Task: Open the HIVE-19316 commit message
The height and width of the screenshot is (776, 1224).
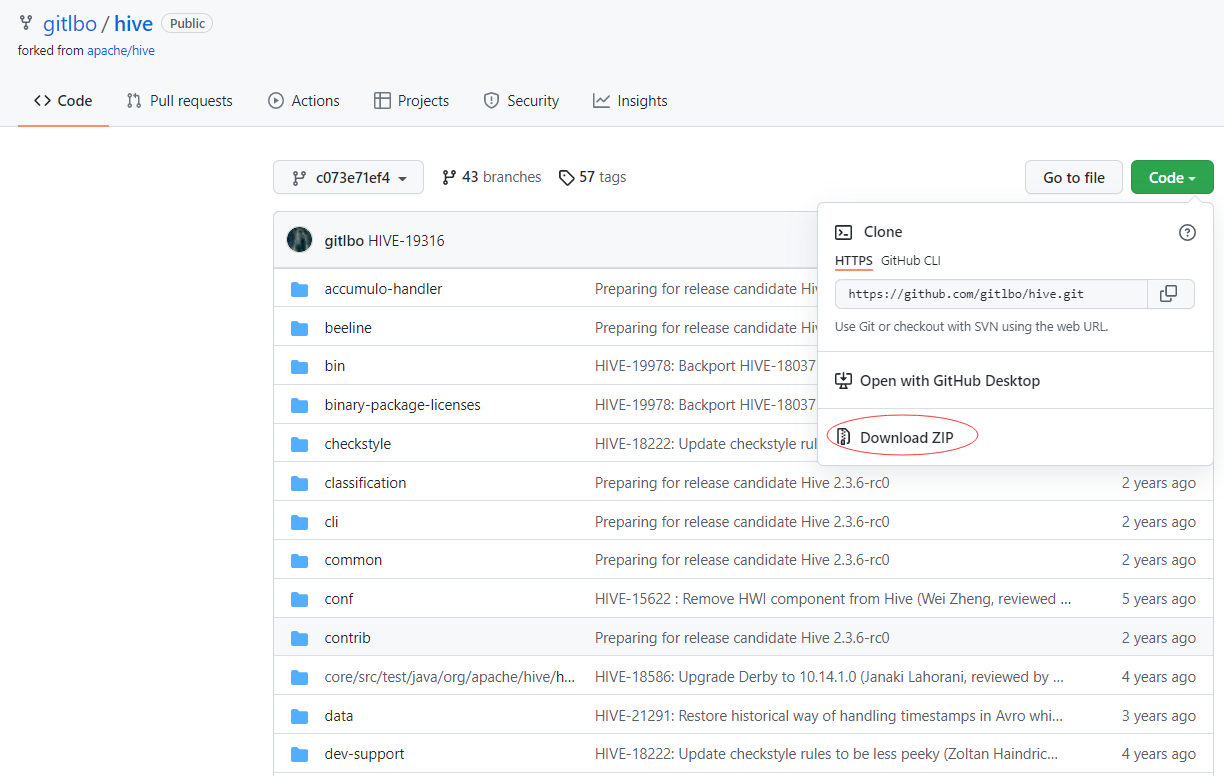Action: [x=406, y=241]
